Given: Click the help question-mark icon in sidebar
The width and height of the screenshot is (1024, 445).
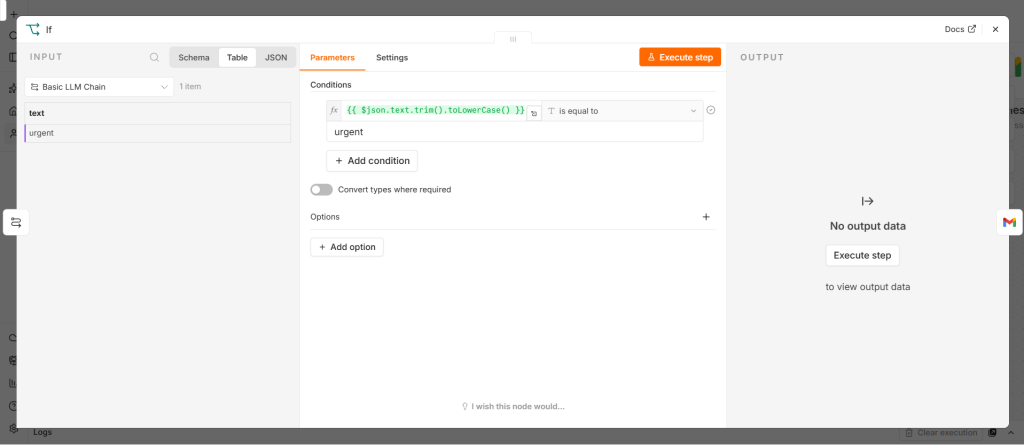Looking at the screenshot, I should coord(12,406).
